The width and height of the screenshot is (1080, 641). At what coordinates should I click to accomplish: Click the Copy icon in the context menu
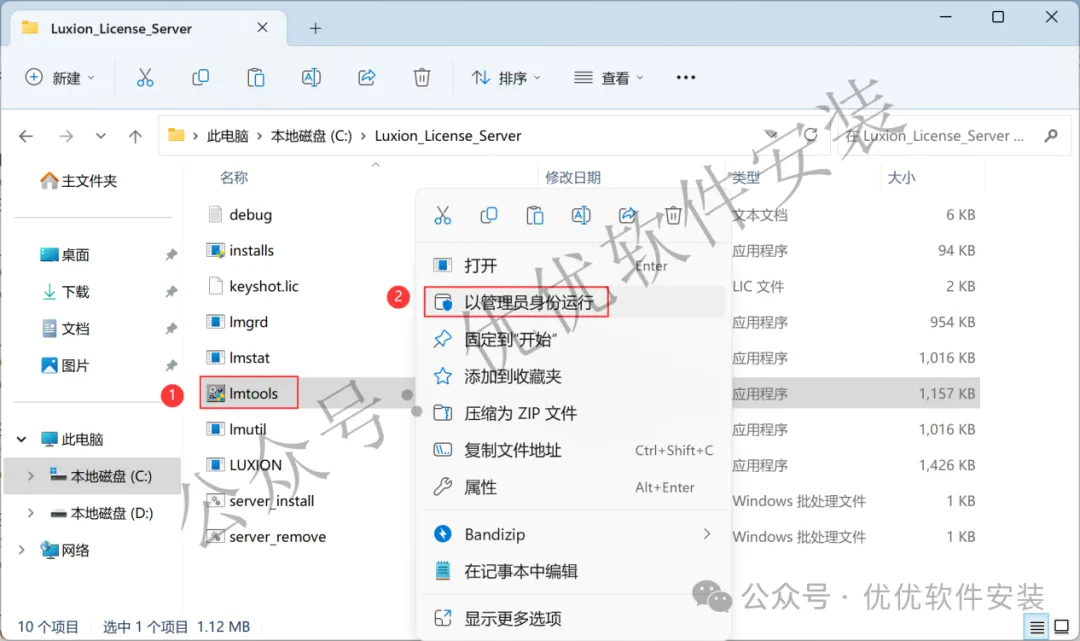[x=489, y=216]
